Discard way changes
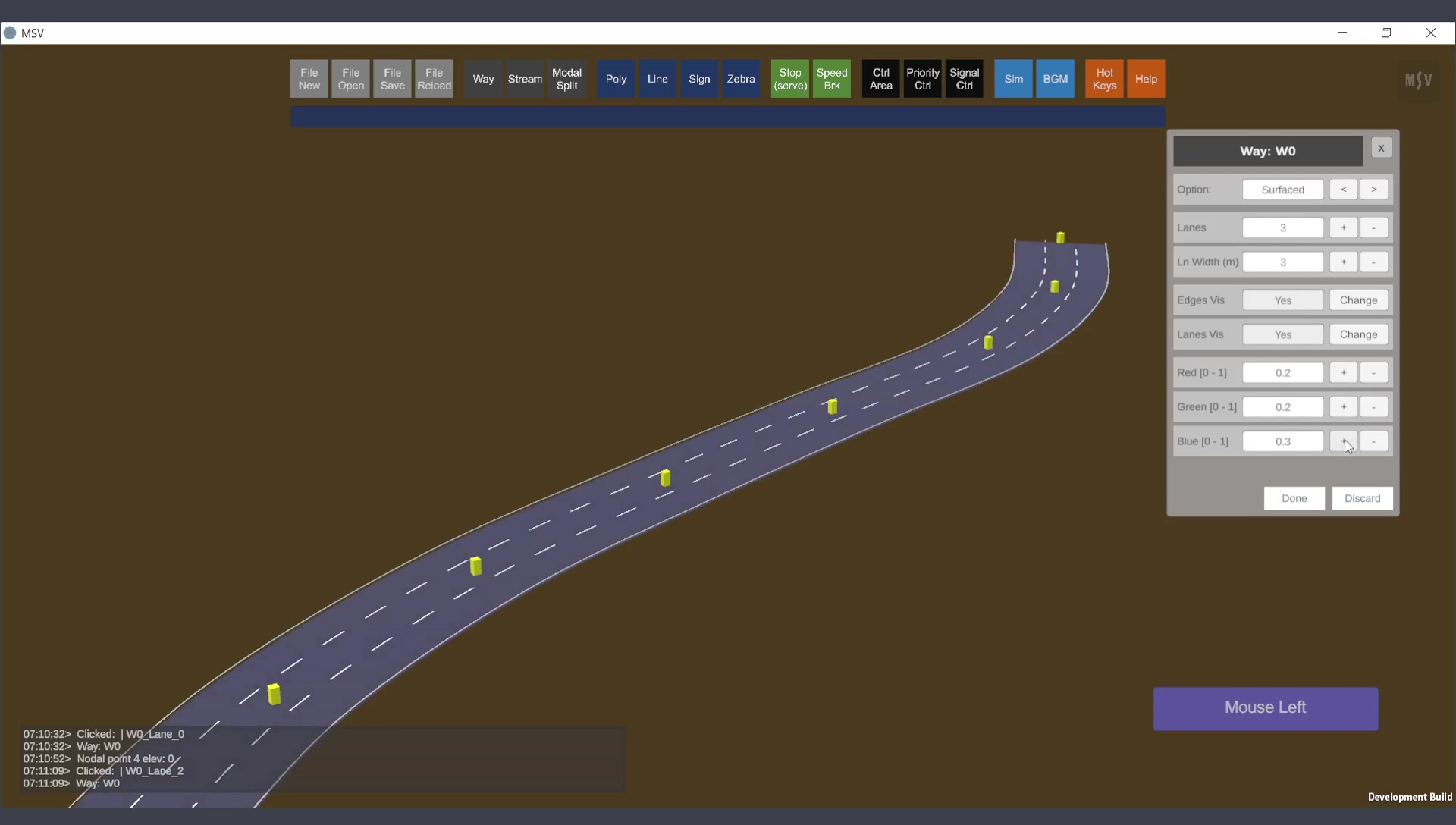The image size is (1456, 825). (1362, 498)
